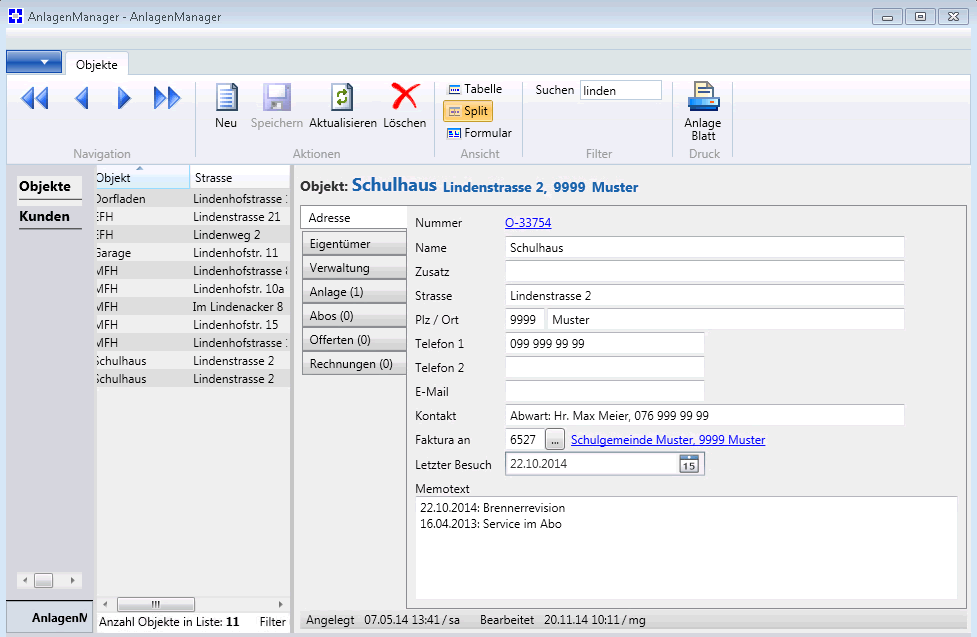Click the ellipsis button beside Faktura an
This screenshot has width=977, height=637.
pos(555,439)
